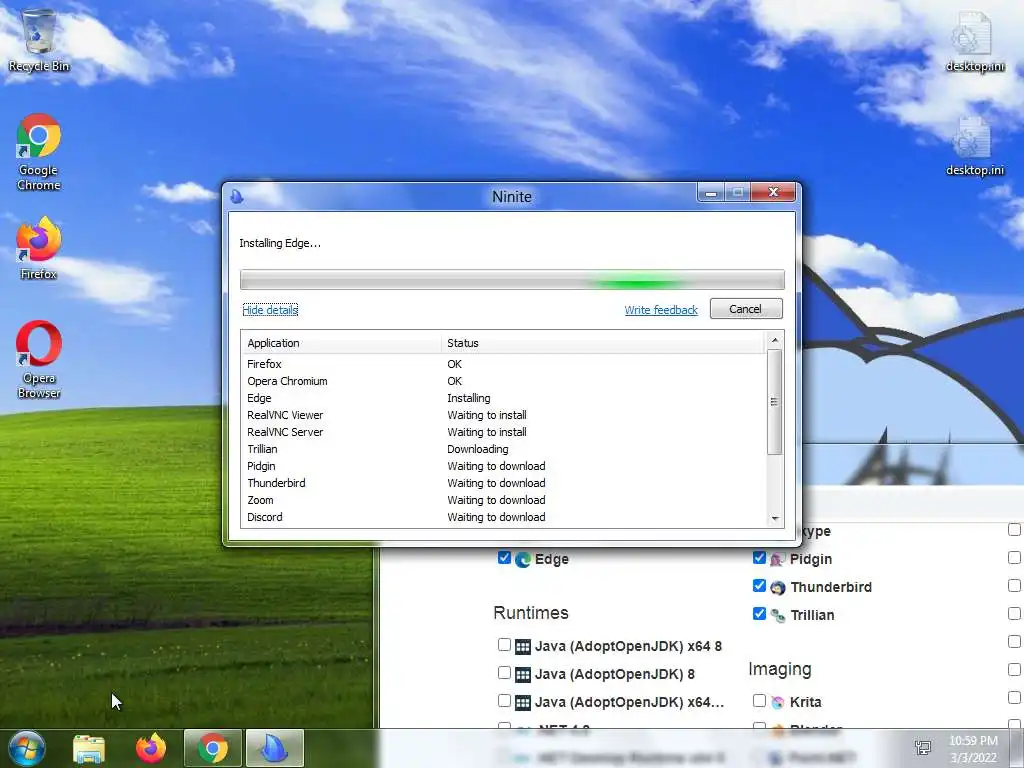Click Hide details link
This screenshot has height=768, width=1024.
coord(270,310)
